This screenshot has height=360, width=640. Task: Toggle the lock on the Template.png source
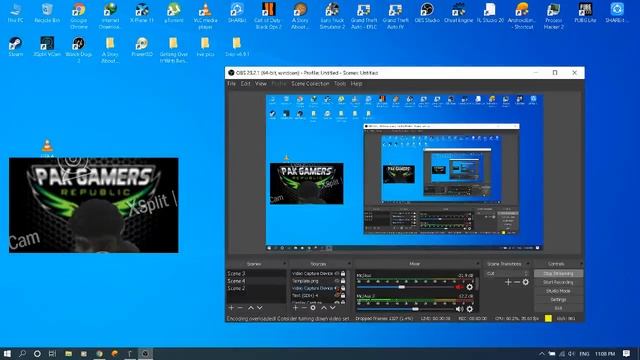[343, 281]
